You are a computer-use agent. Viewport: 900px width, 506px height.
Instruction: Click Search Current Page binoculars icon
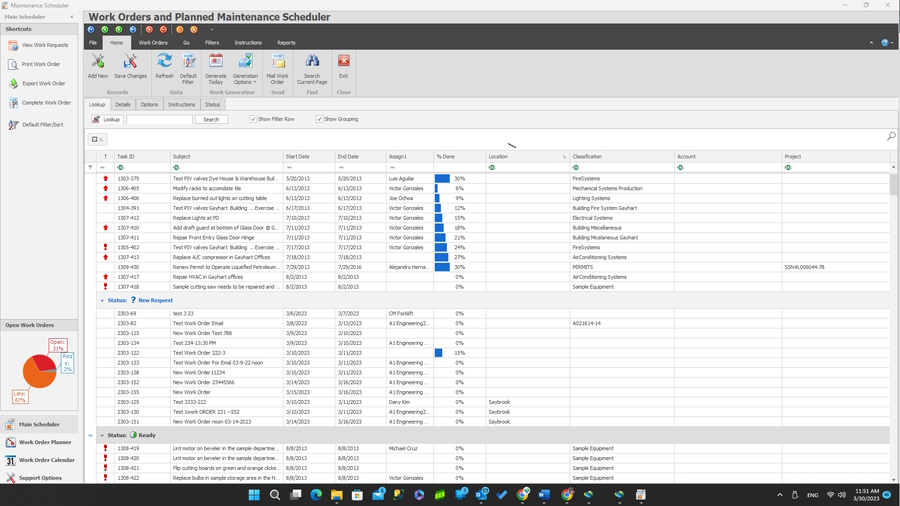click(312, 61)
